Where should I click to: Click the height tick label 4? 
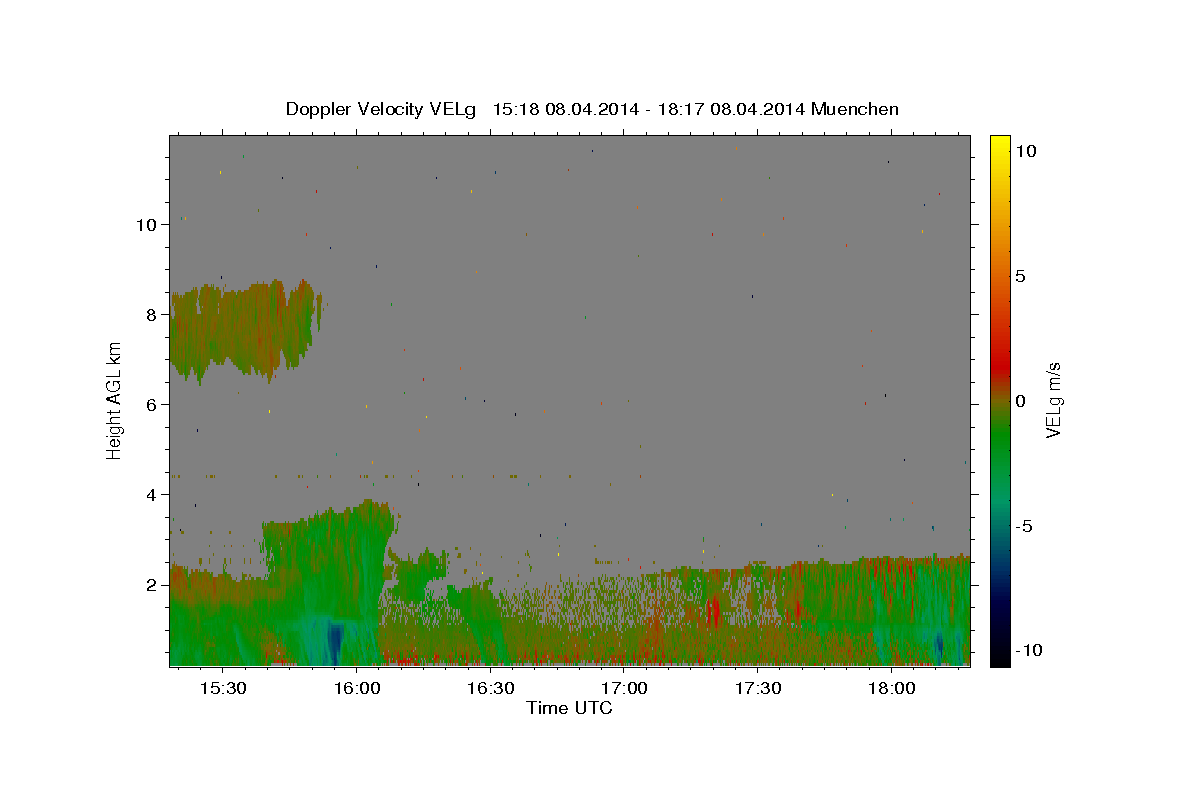pyautogui.click(x=152, y=494)
